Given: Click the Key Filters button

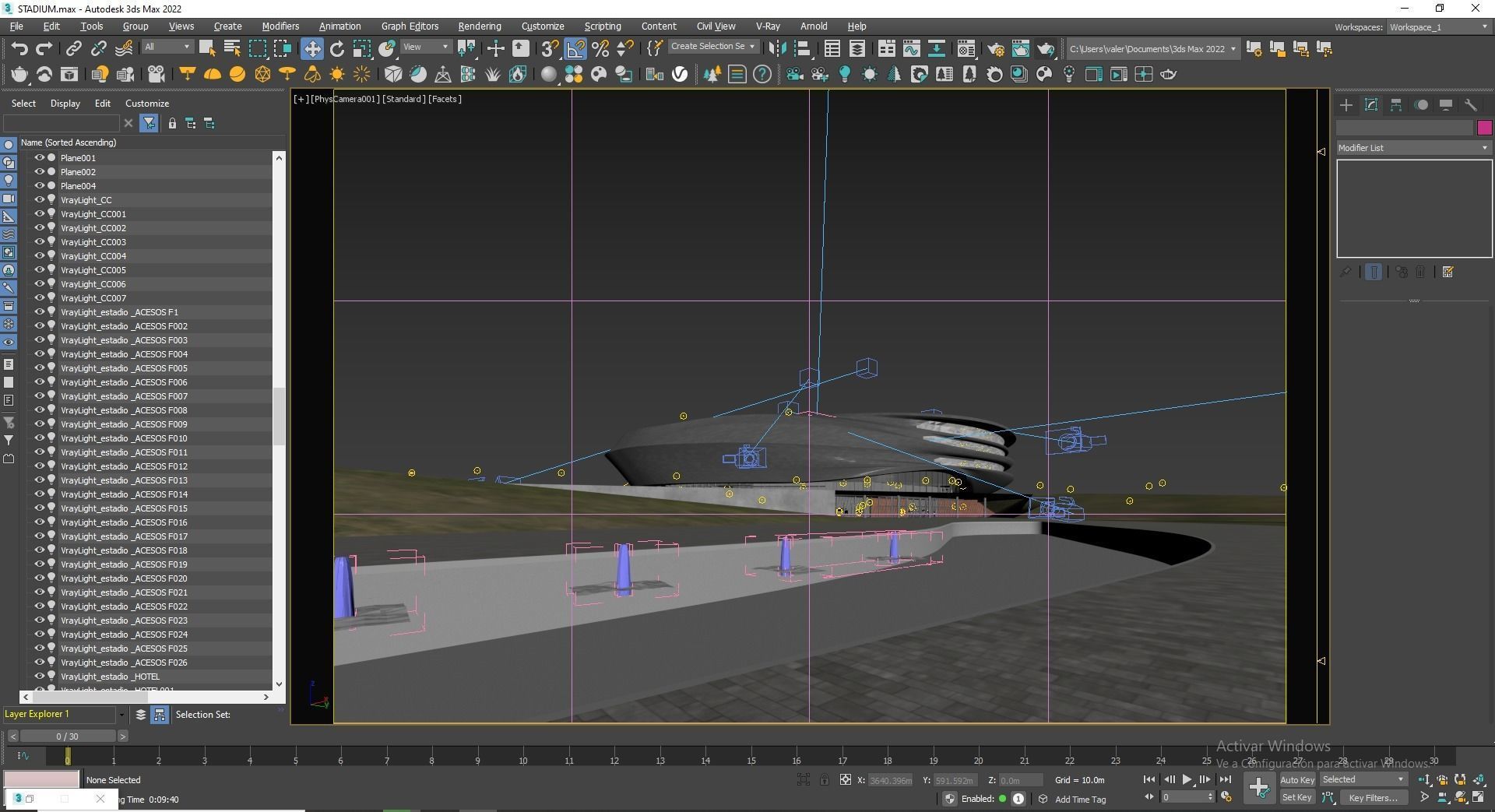Looking at the screenshot, I should click(1373, 797).
